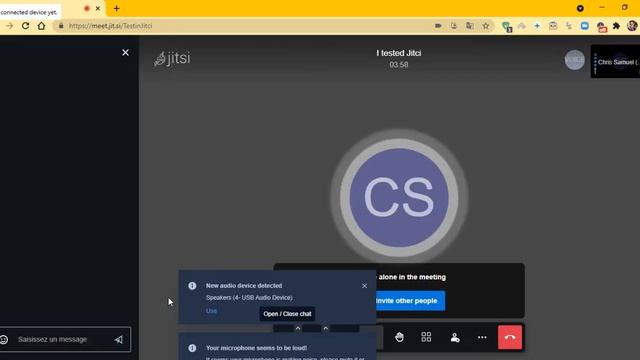Open the translate page icon
Viewport: 640px width, 360px height.
pyautogui.click(x=470, y=26)
